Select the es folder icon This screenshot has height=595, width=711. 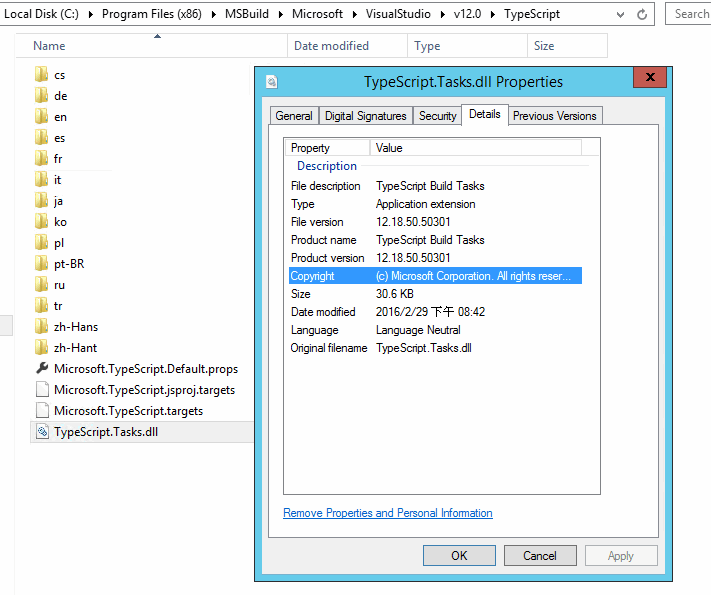[41, 137]
